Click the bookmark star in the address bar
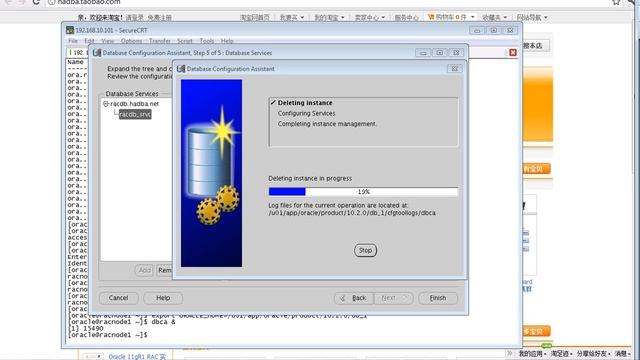 point(616,2)
